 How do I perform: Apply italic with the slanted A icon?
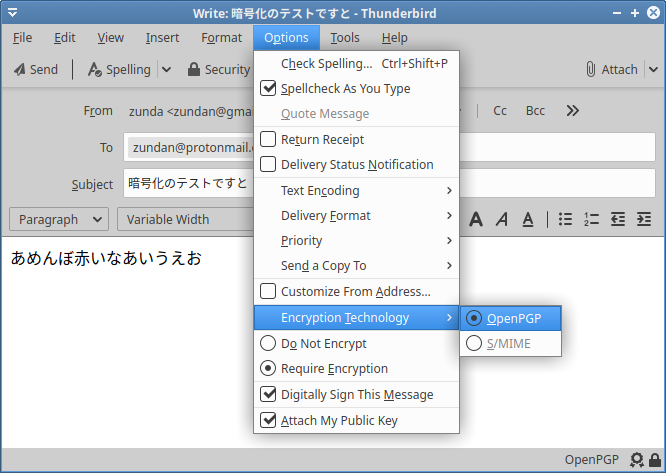click(502, 219)
